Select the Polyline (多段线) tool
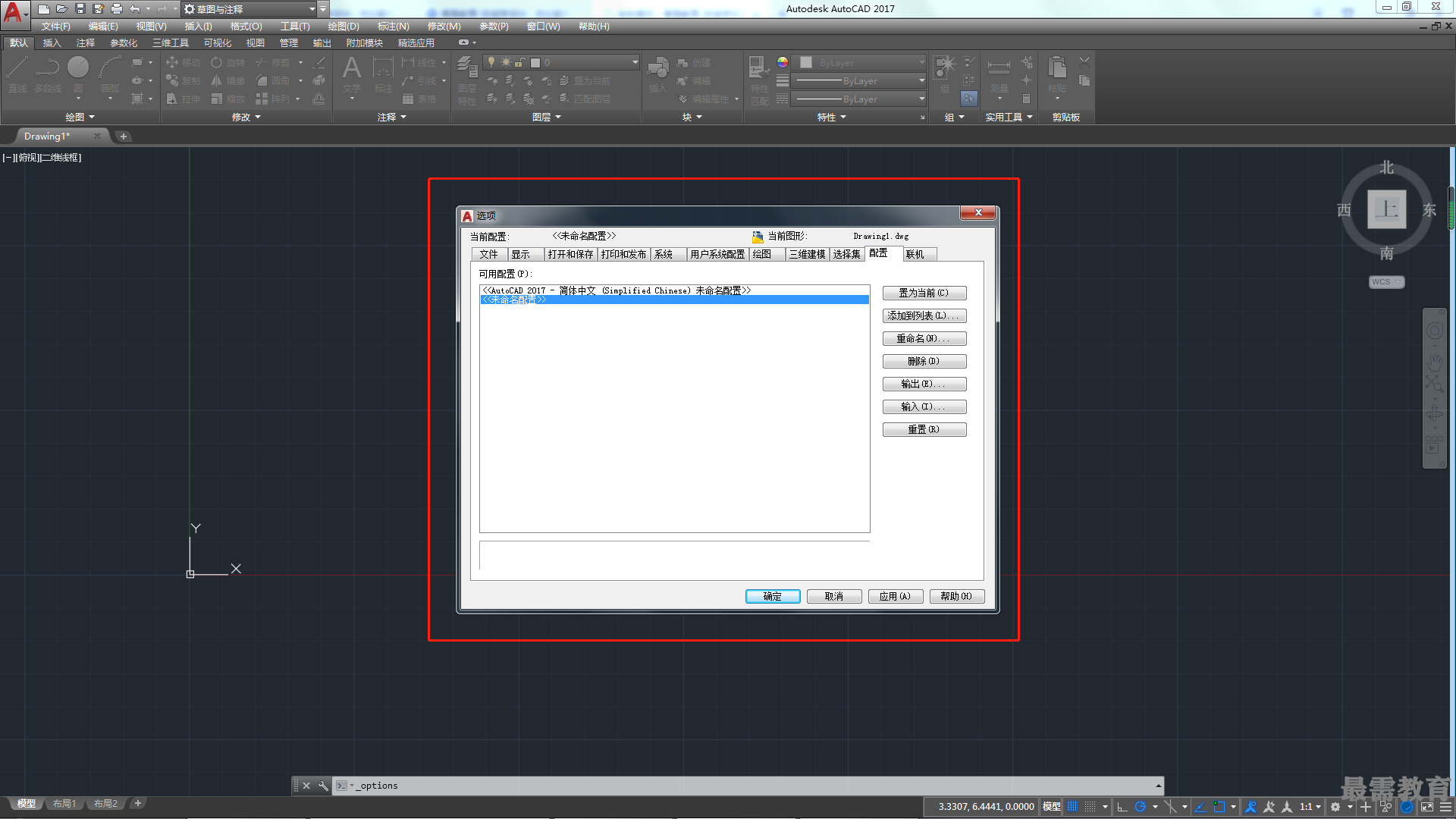 [48, 74]
